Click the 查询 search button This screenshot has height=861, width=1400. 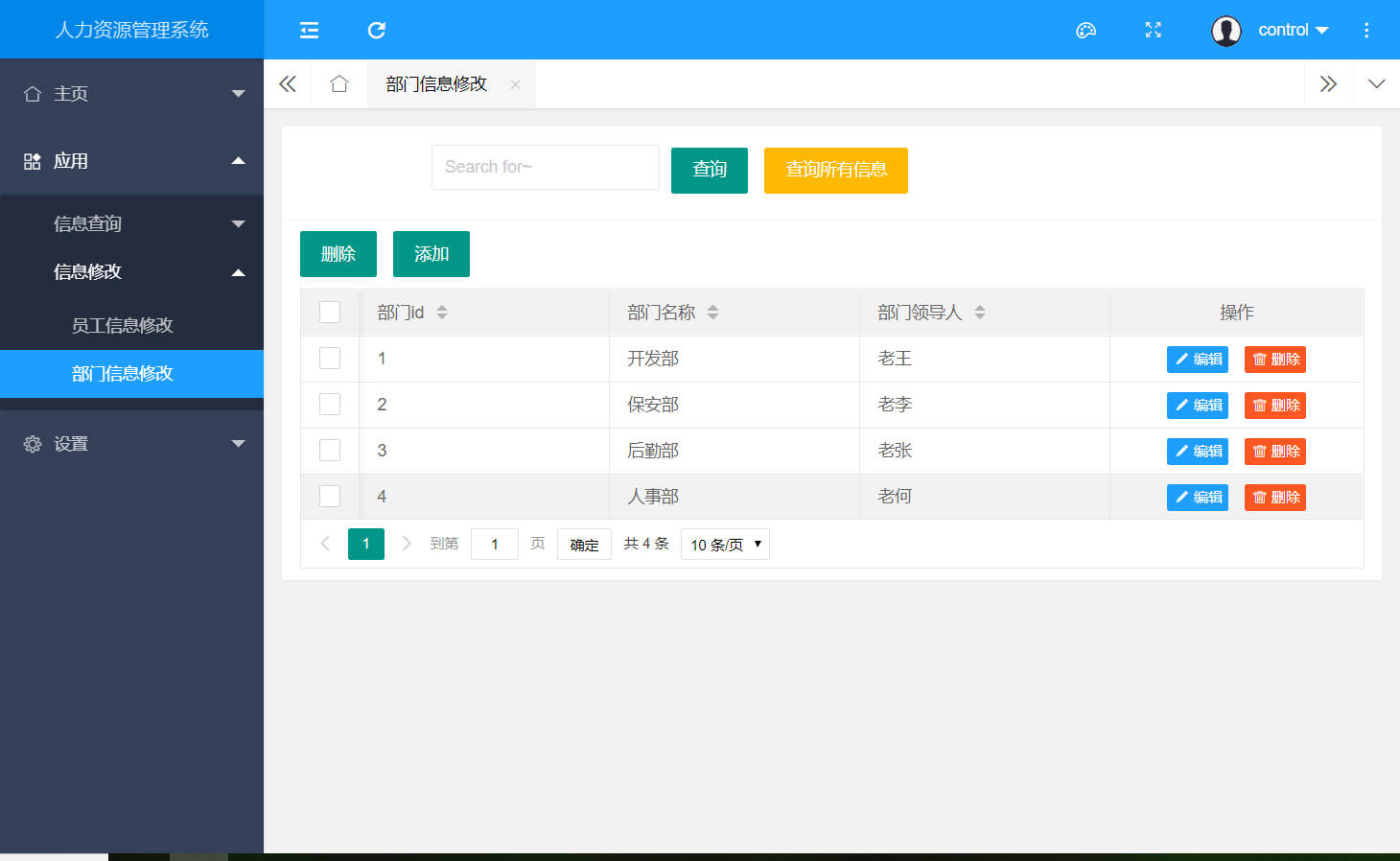coord(710,170)
